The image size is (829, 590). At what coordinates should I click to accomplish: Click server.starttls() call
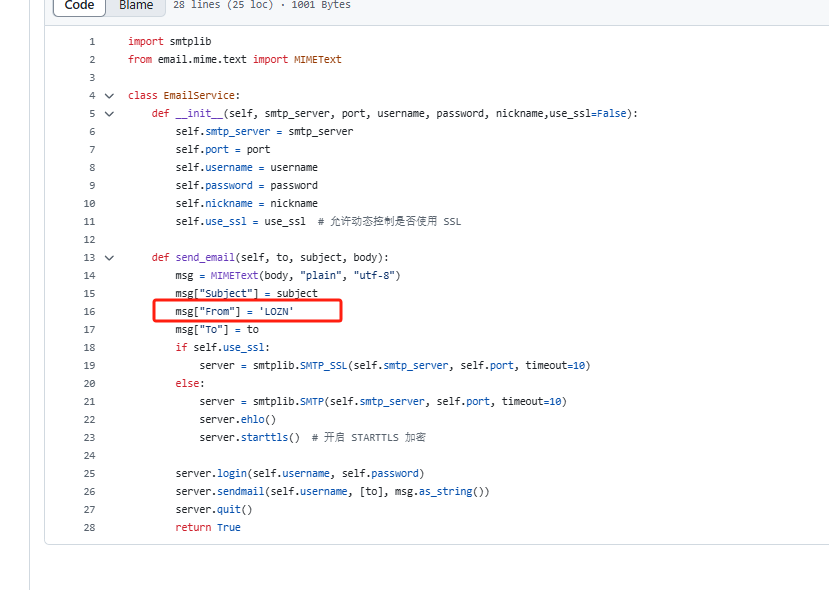250,437
